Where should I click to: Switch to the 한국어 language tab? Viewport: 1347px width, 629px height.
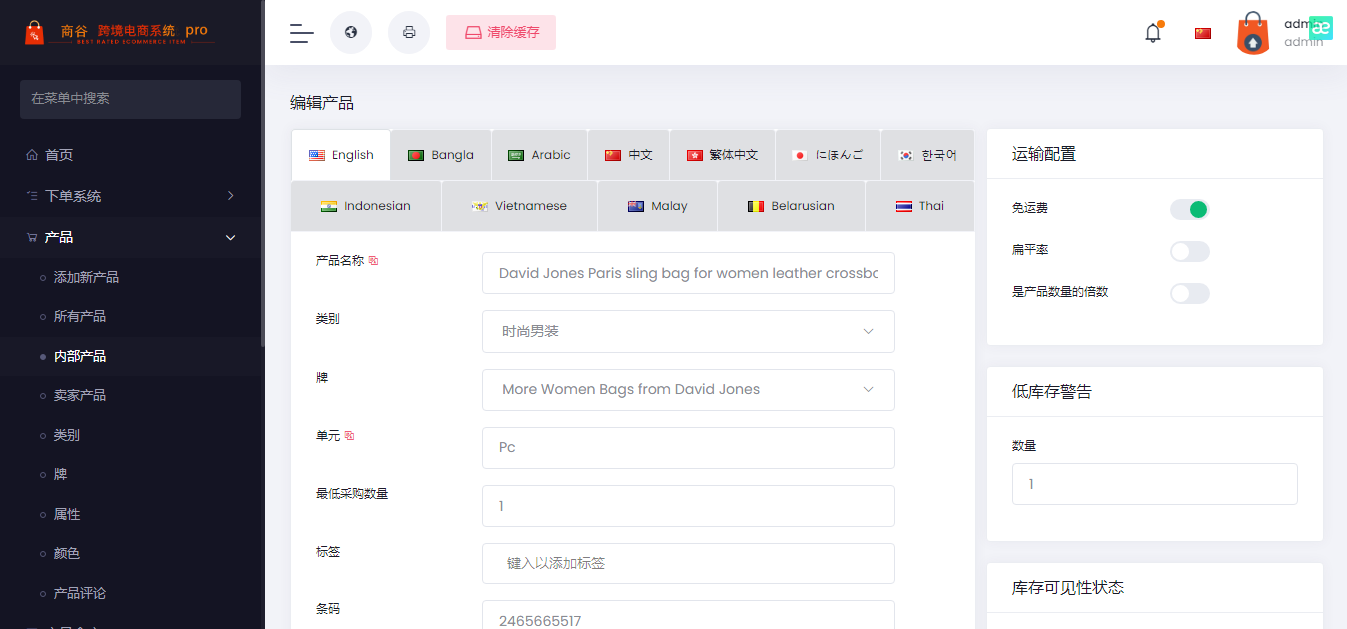coord(927,155)
